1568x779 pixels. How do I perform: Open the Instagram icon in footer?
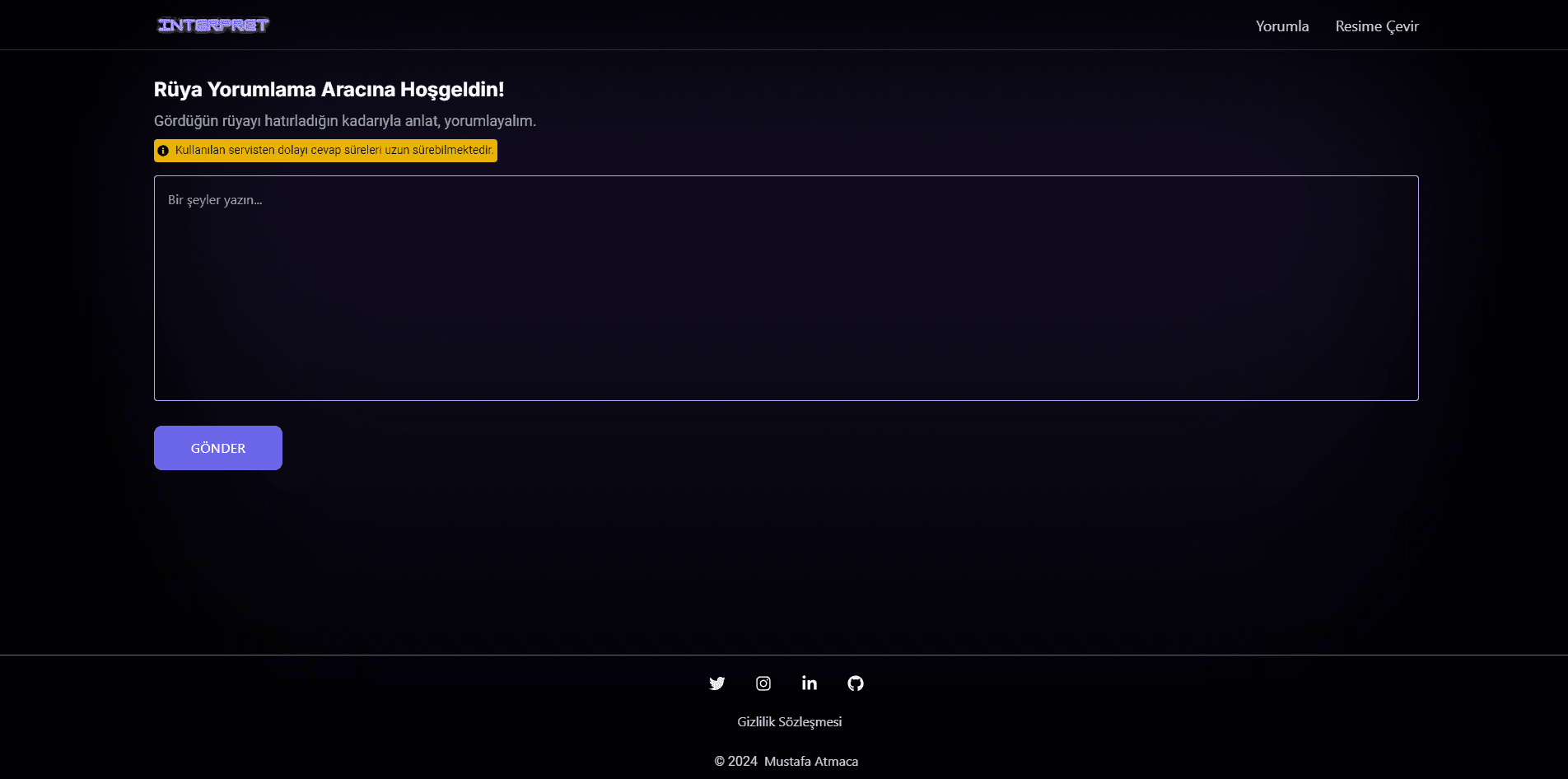click(763, 683)
